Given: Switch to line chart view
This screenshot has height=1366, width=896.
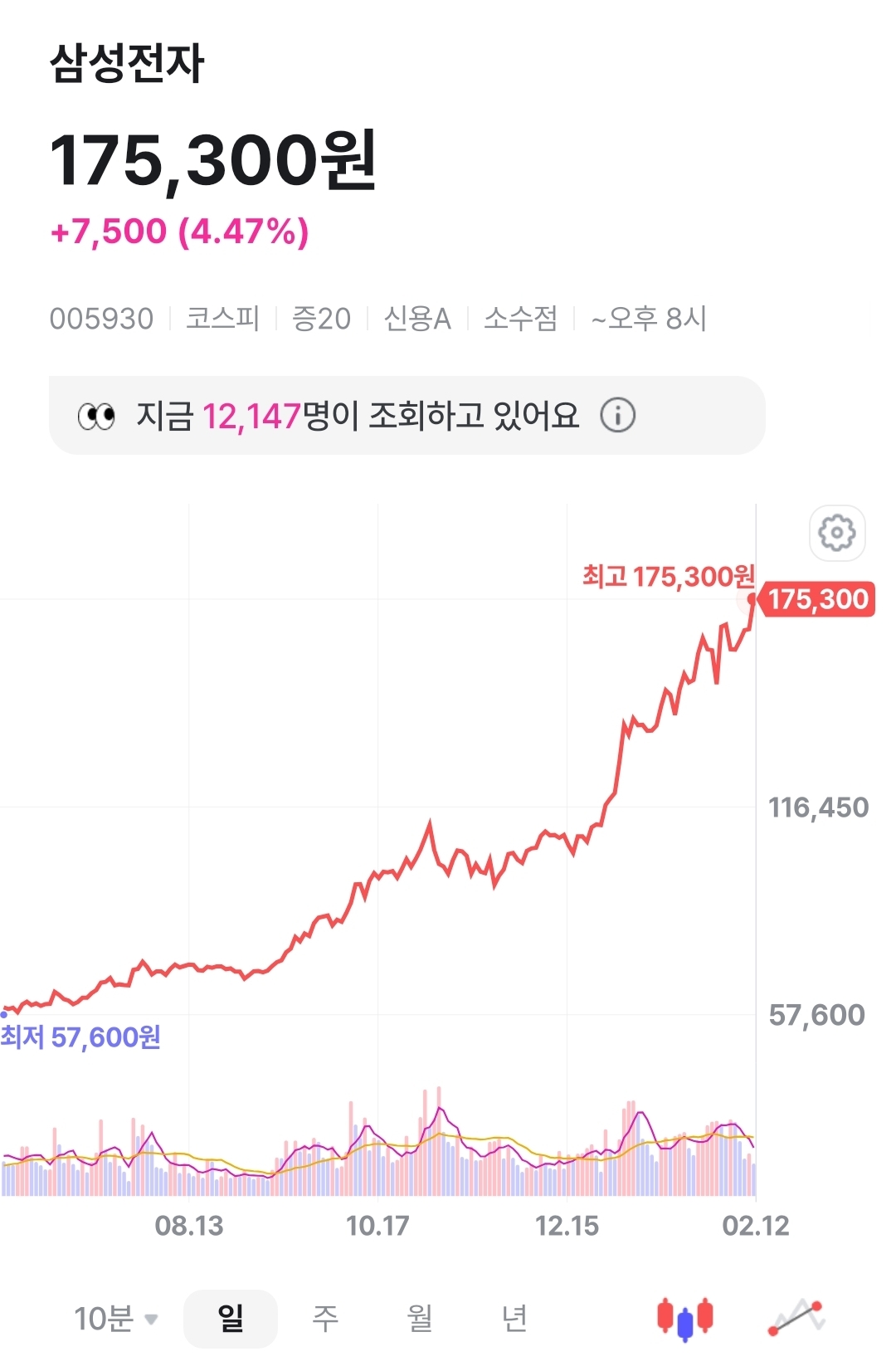Looking at the screenshot, I should [797, 1318].
